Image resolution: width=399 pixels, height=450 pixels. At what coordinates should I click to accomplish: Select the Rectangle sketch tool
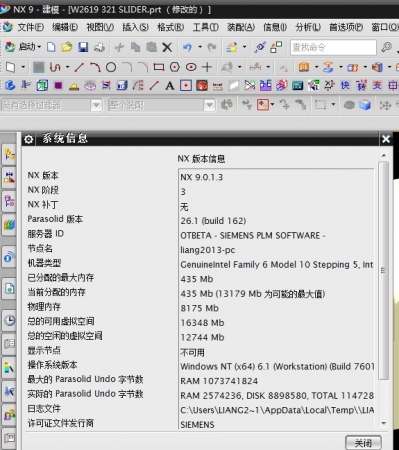click(159, 67)
